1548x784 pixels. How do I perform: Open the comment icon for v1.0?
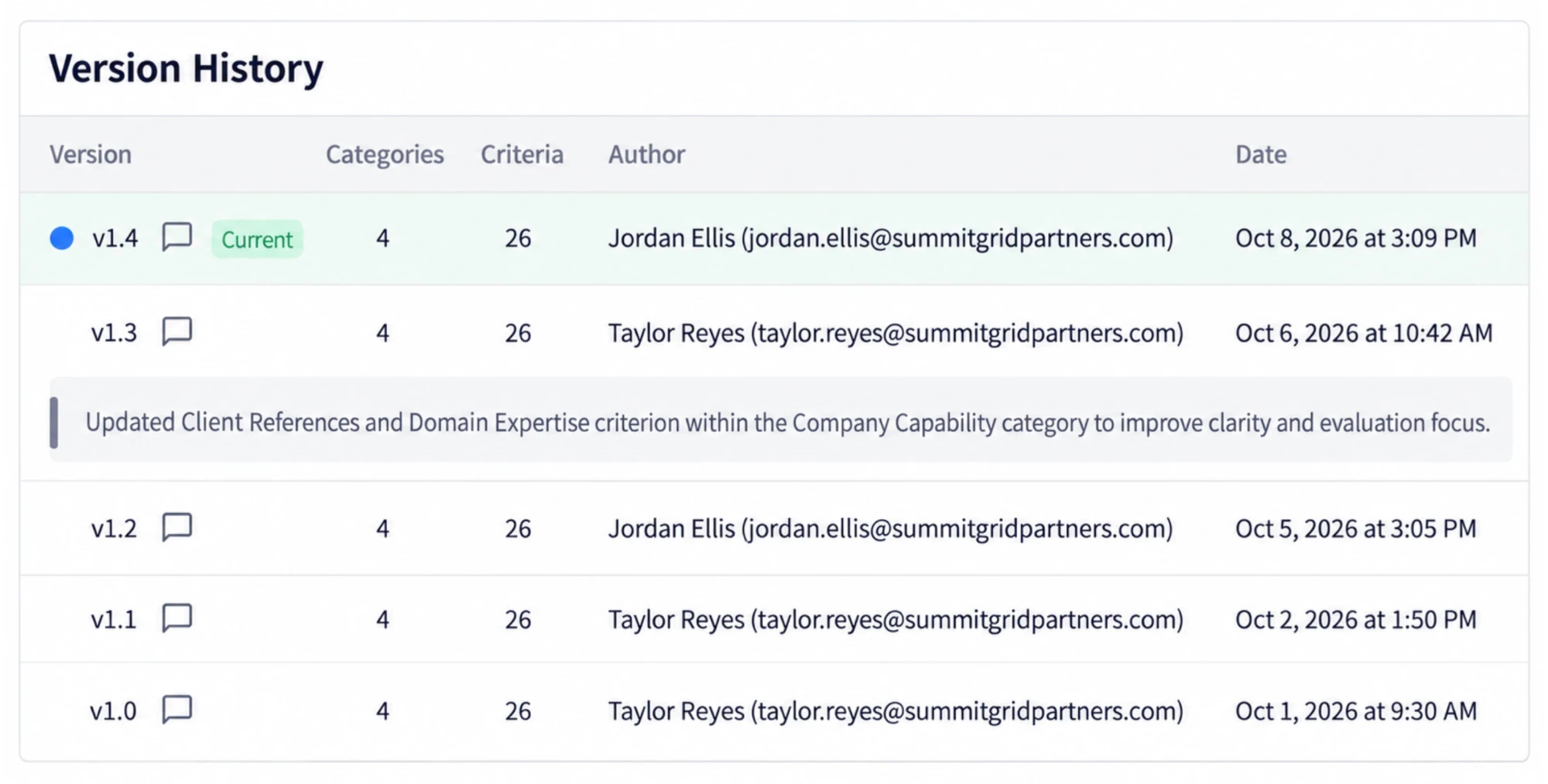click(177, 709)
